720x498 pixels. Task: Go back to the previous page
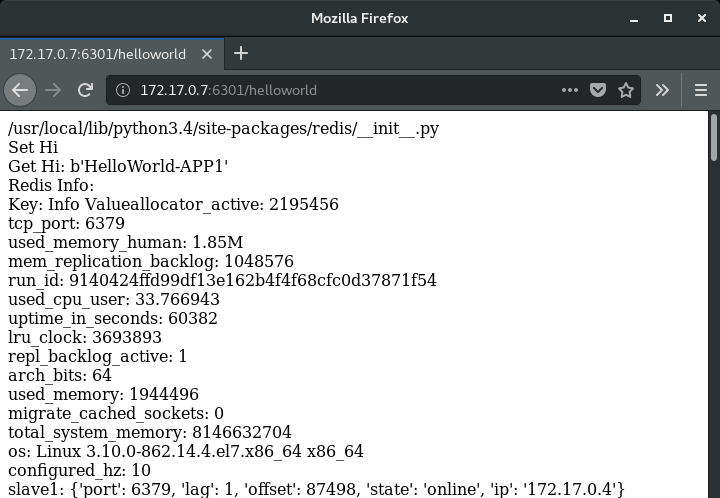click(20, 90)
